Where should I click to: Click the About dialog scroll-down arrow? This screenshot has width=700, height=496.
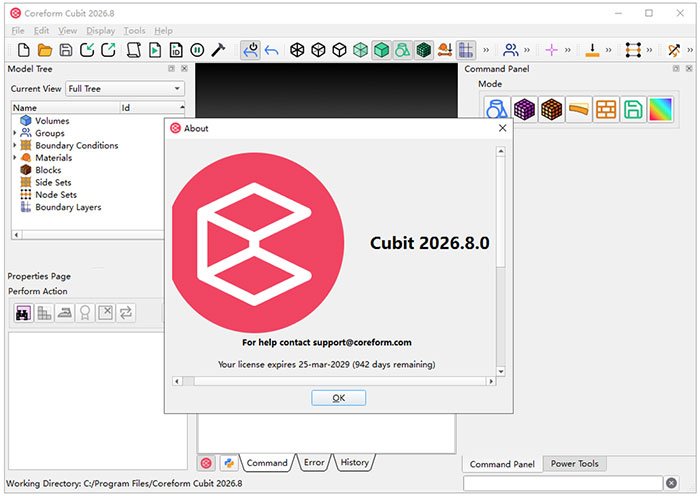[x=500, y=371]
